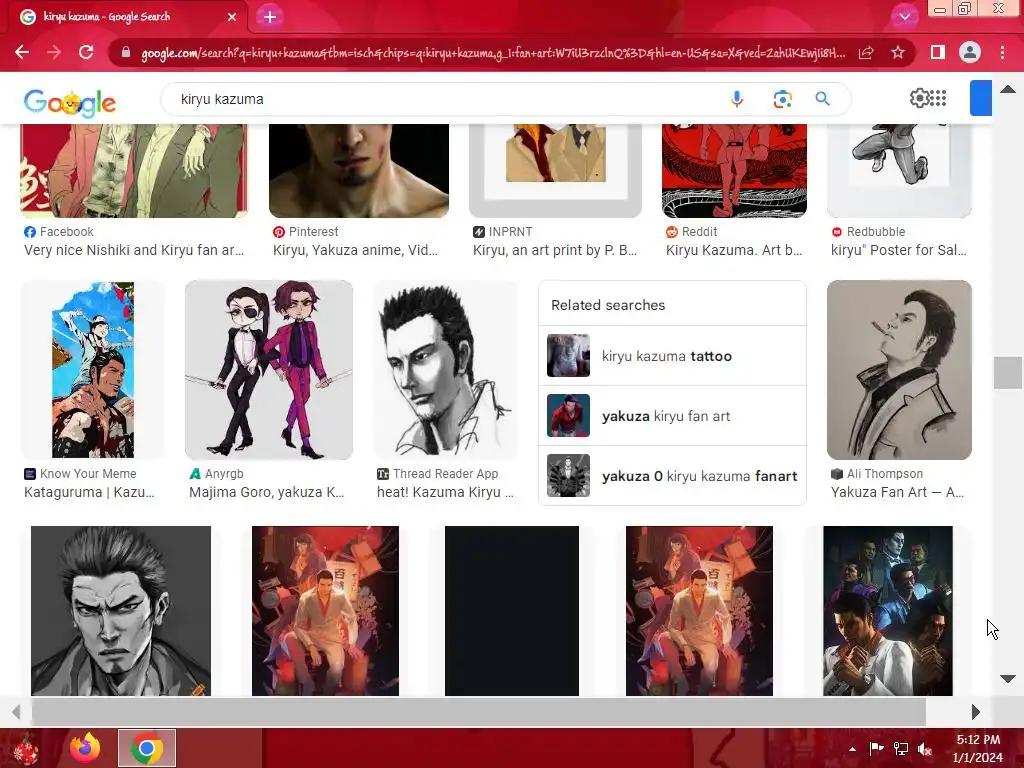Open Chrome three-dot menu
The image size is (1024, 768).
1002,52
